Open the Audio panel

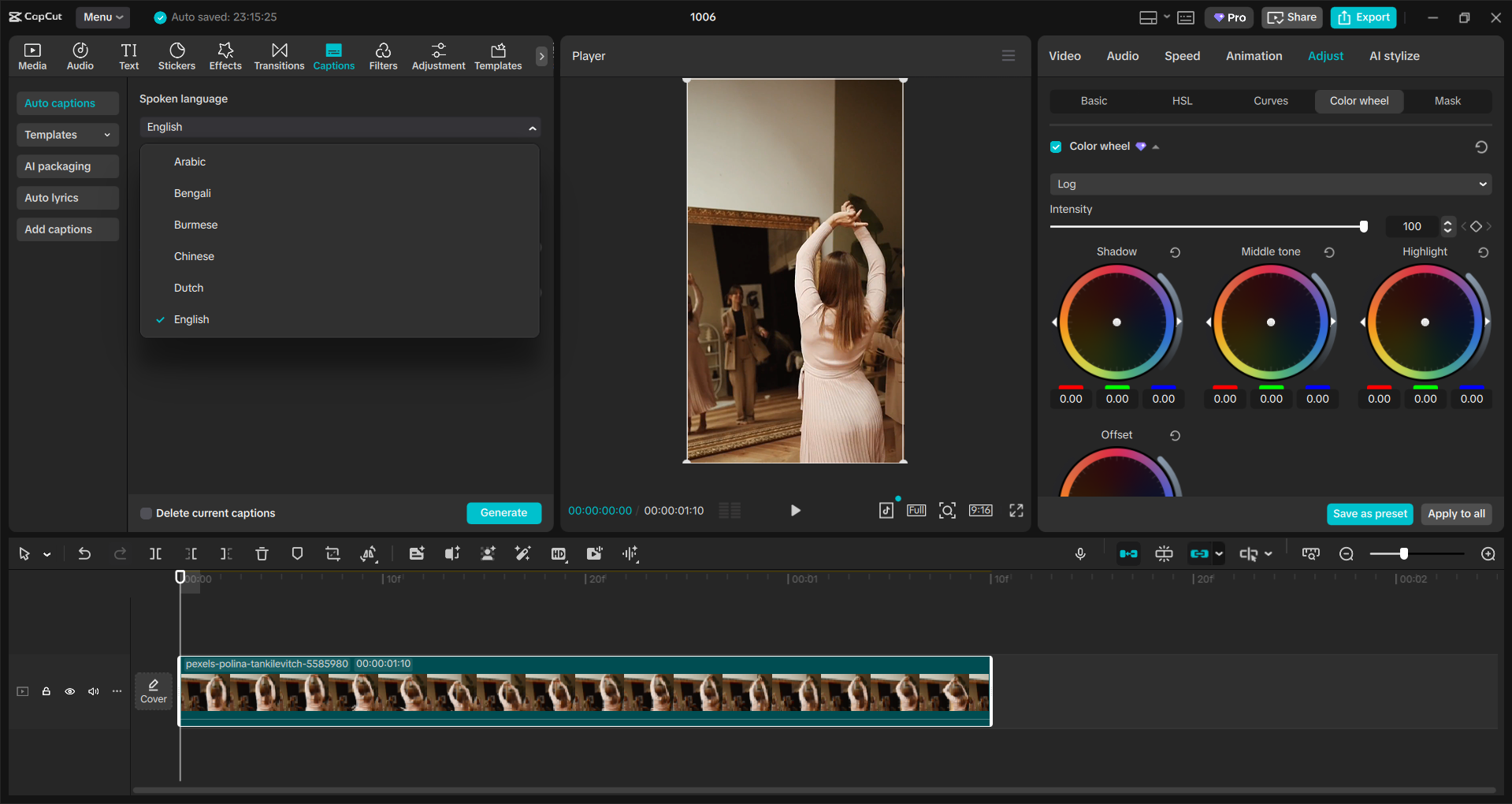point(80,55)
